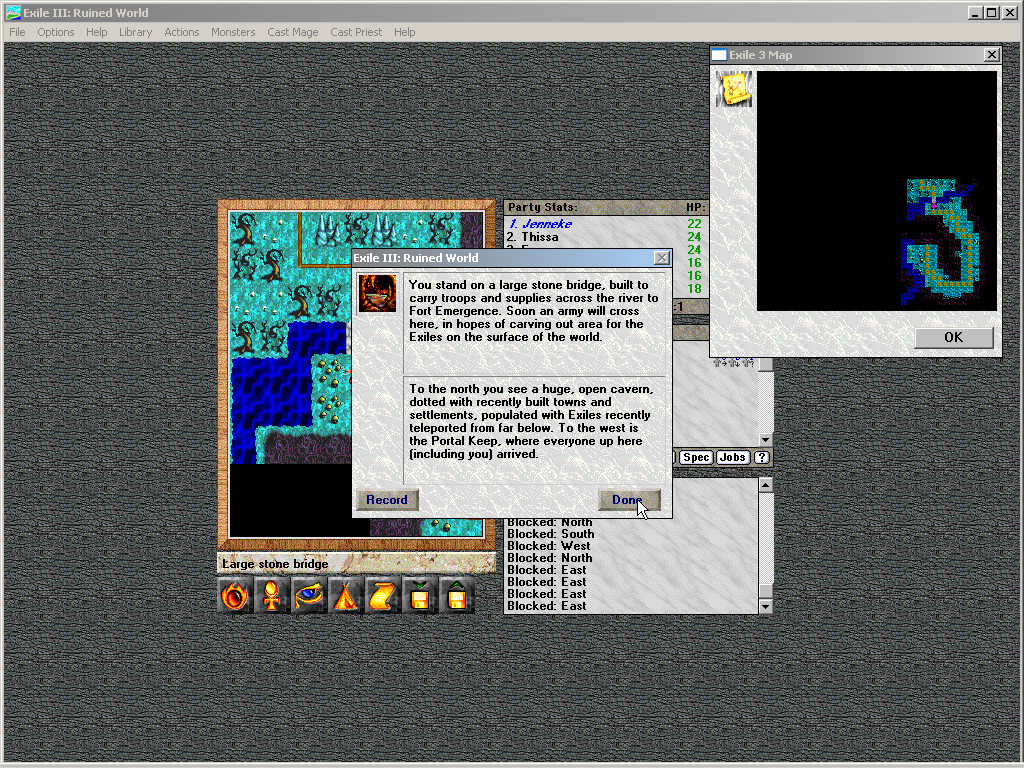Open the map scroll icon
Image resolution: width=1024 pixels, height=768 pixels.
point(383,596)
